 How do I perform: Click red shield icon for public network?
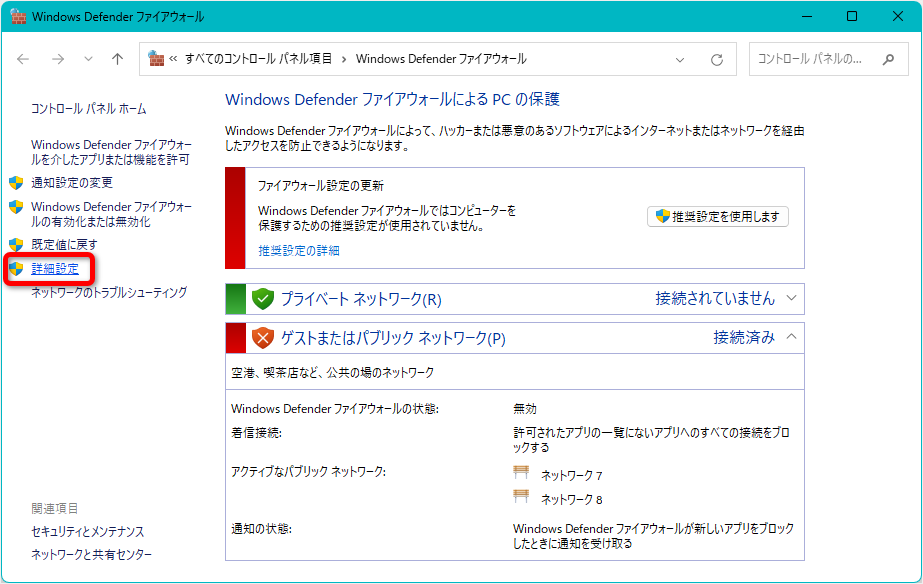pos(263,338)
